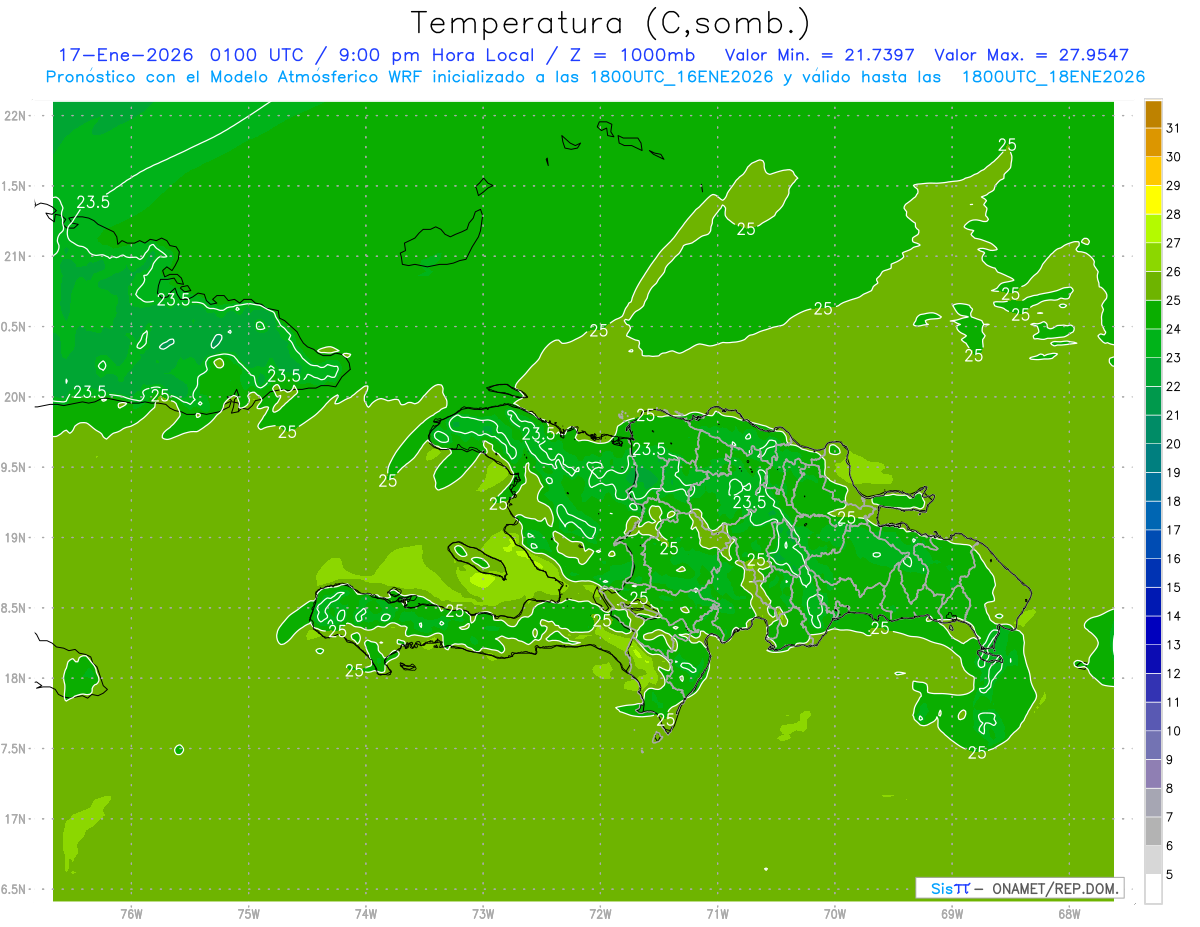The width and height of the screenshot is (1200, 927).
Task: Pick the lime color band between 27 and 28
Action: [x=1153, y=228]
